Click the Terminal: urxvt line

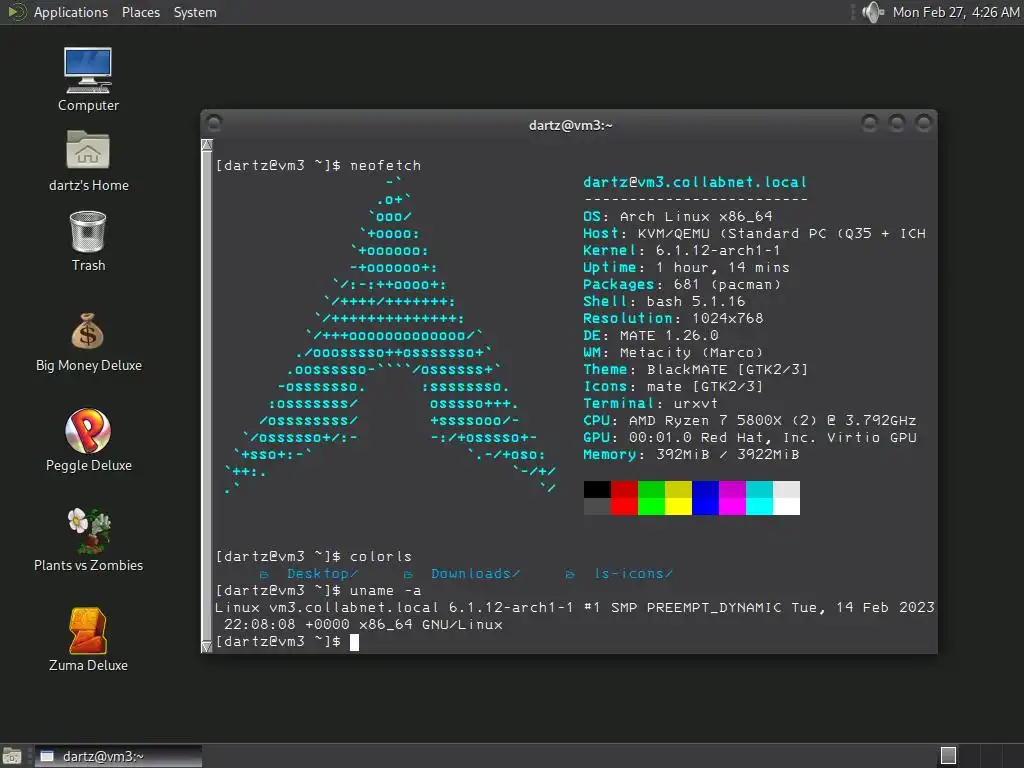point(650,403)
